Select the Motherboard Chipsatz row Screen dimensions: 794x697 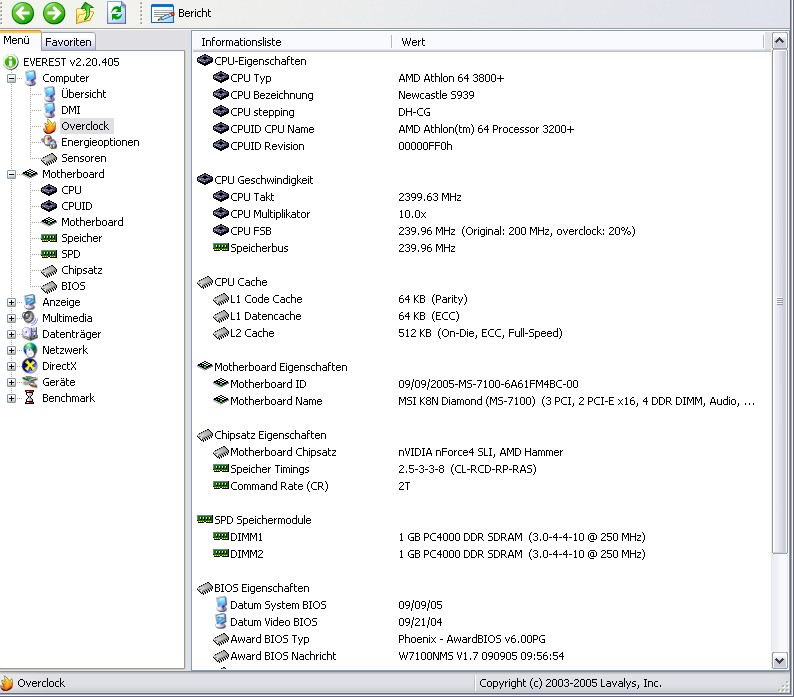tap(481, 452)
